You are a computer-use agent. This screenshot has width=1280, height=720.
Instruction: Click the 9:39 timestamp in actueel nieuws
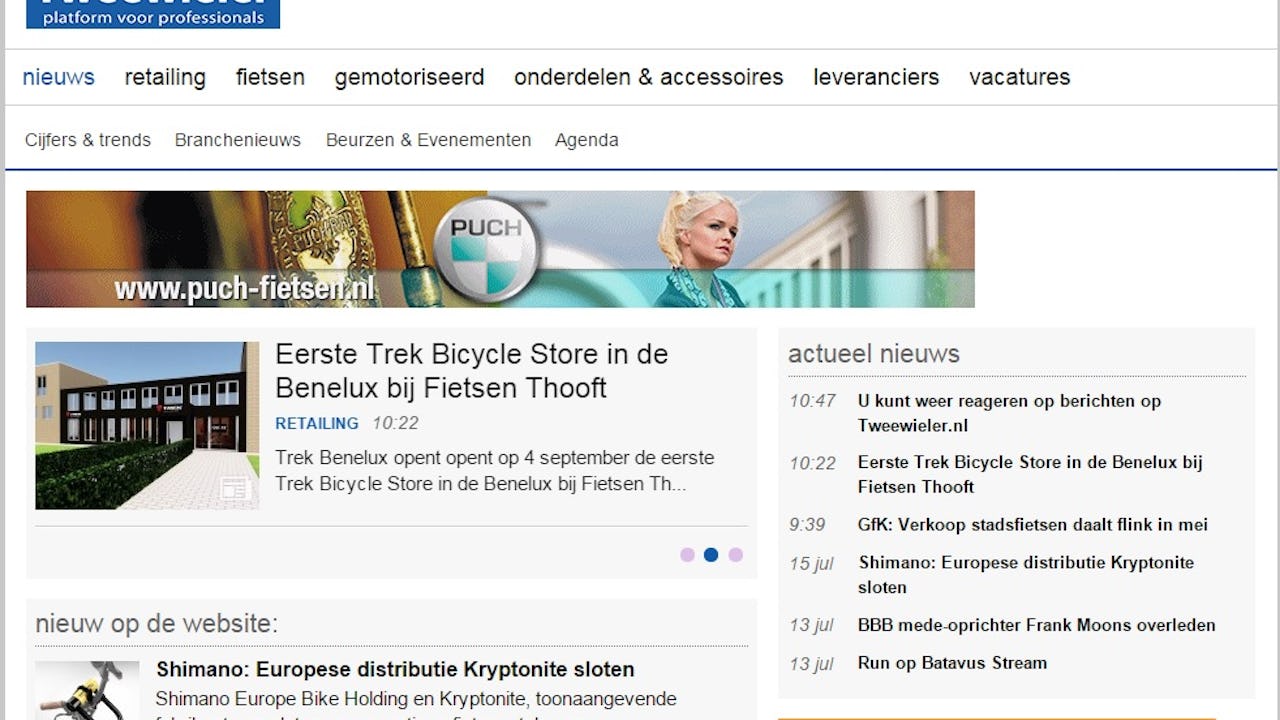[x=807, y=525]
